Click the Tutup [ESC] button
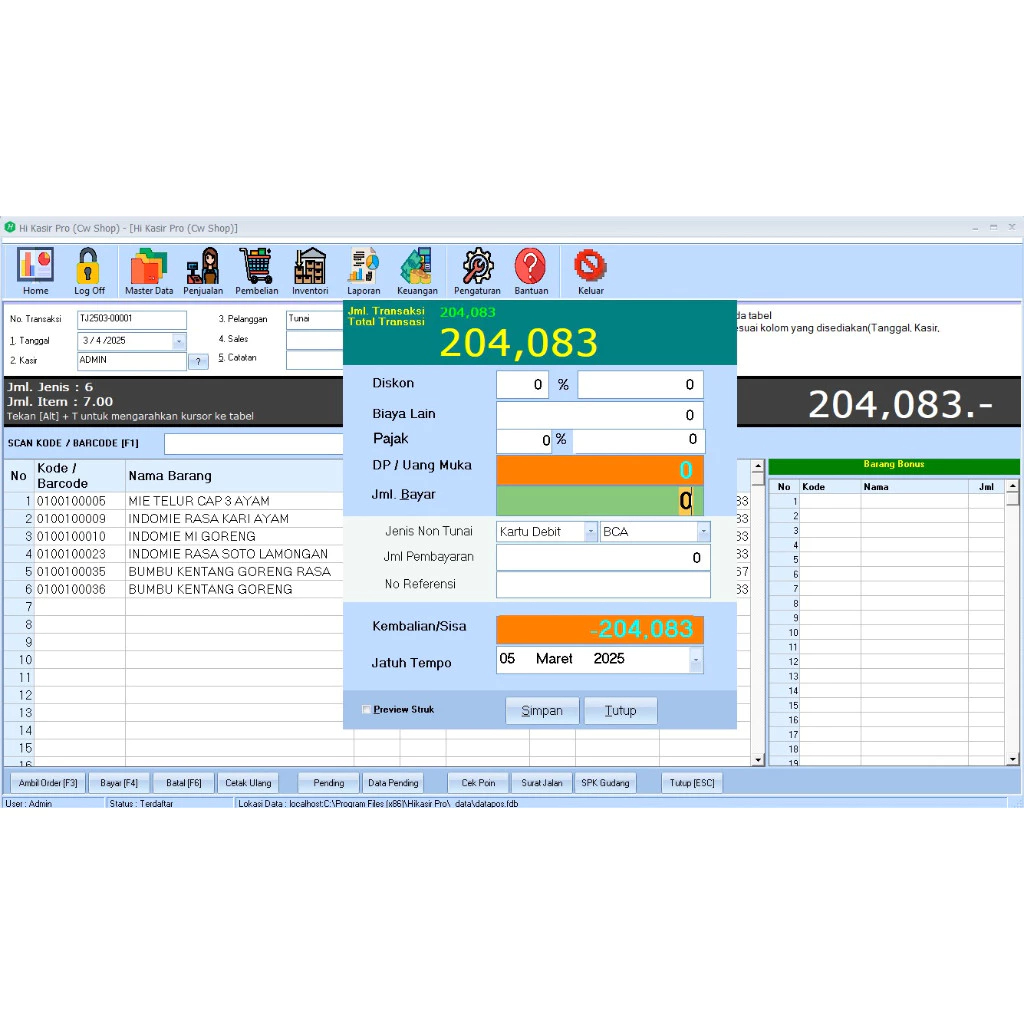Viewport: 1024px width, 1024px height. pyautogui.click(x=692, y=782)
